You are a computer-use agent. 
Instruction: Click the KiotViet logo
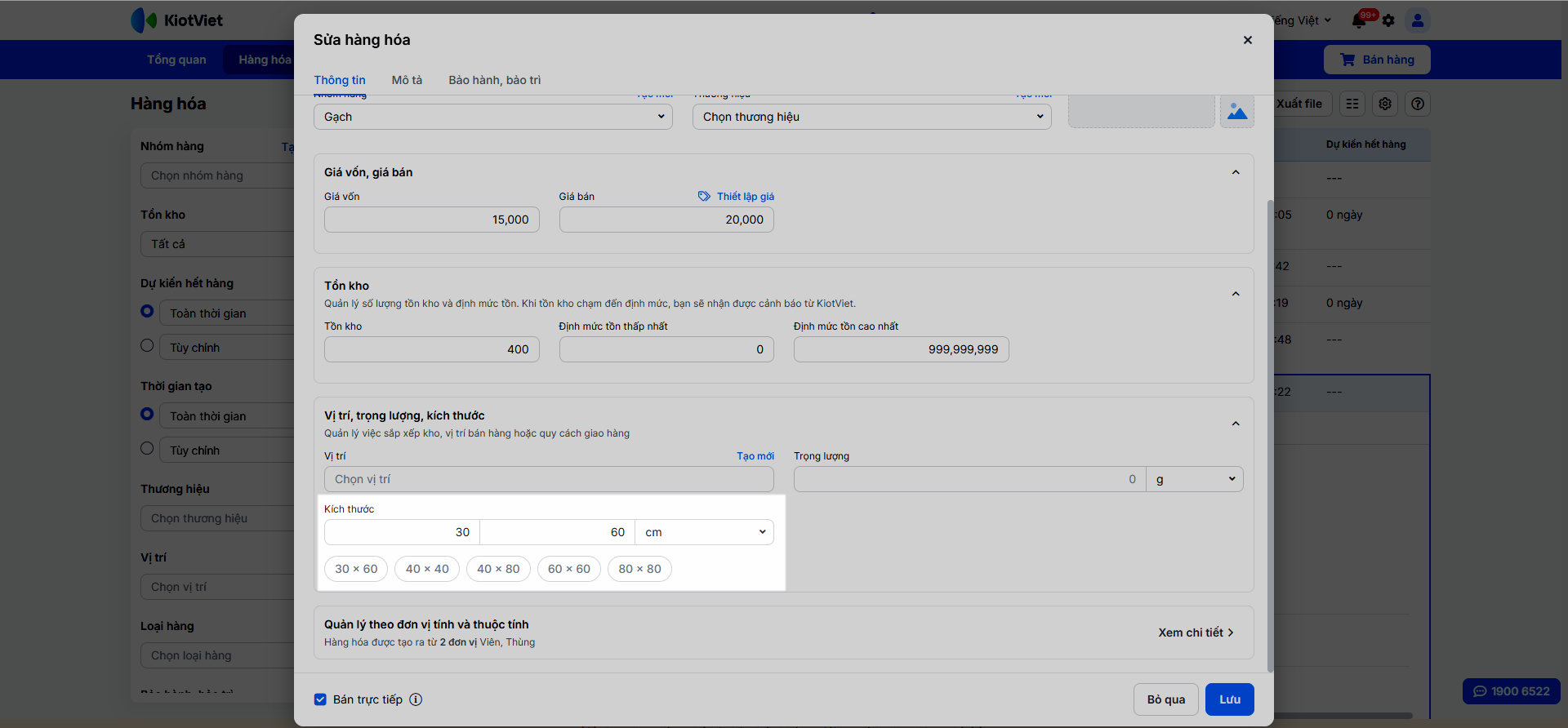pyautogui.click(x=177, y=20)
